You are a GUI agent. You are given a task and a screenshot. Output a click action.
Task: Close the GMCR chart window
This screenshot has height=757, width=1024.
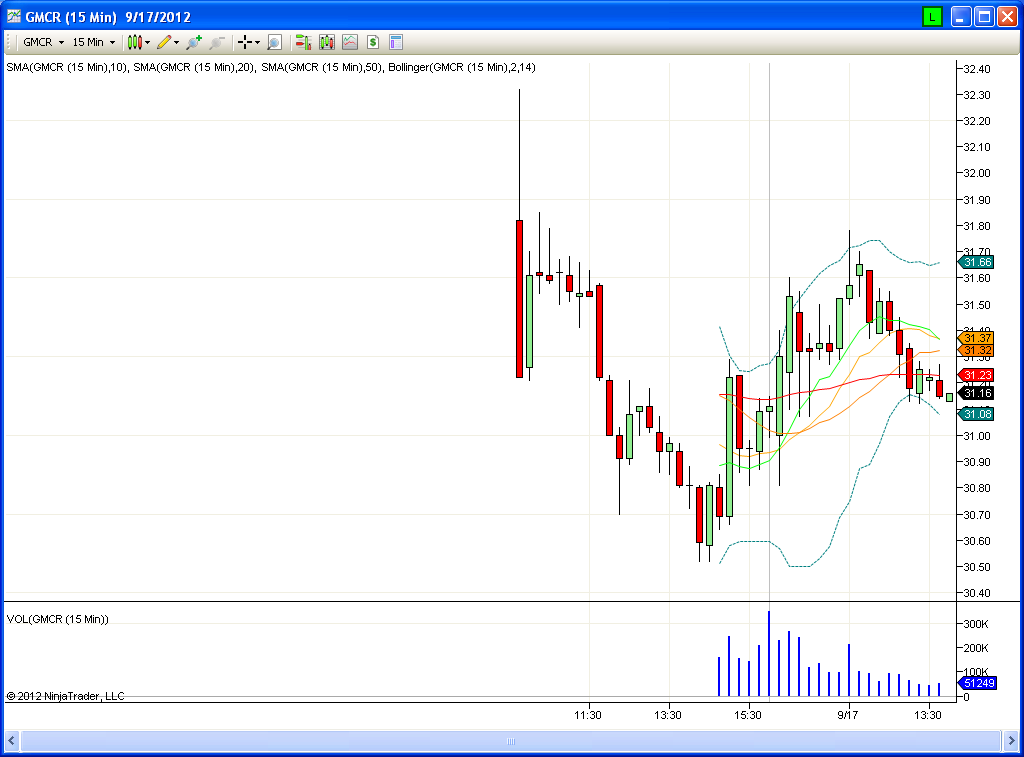(1007, 17)
